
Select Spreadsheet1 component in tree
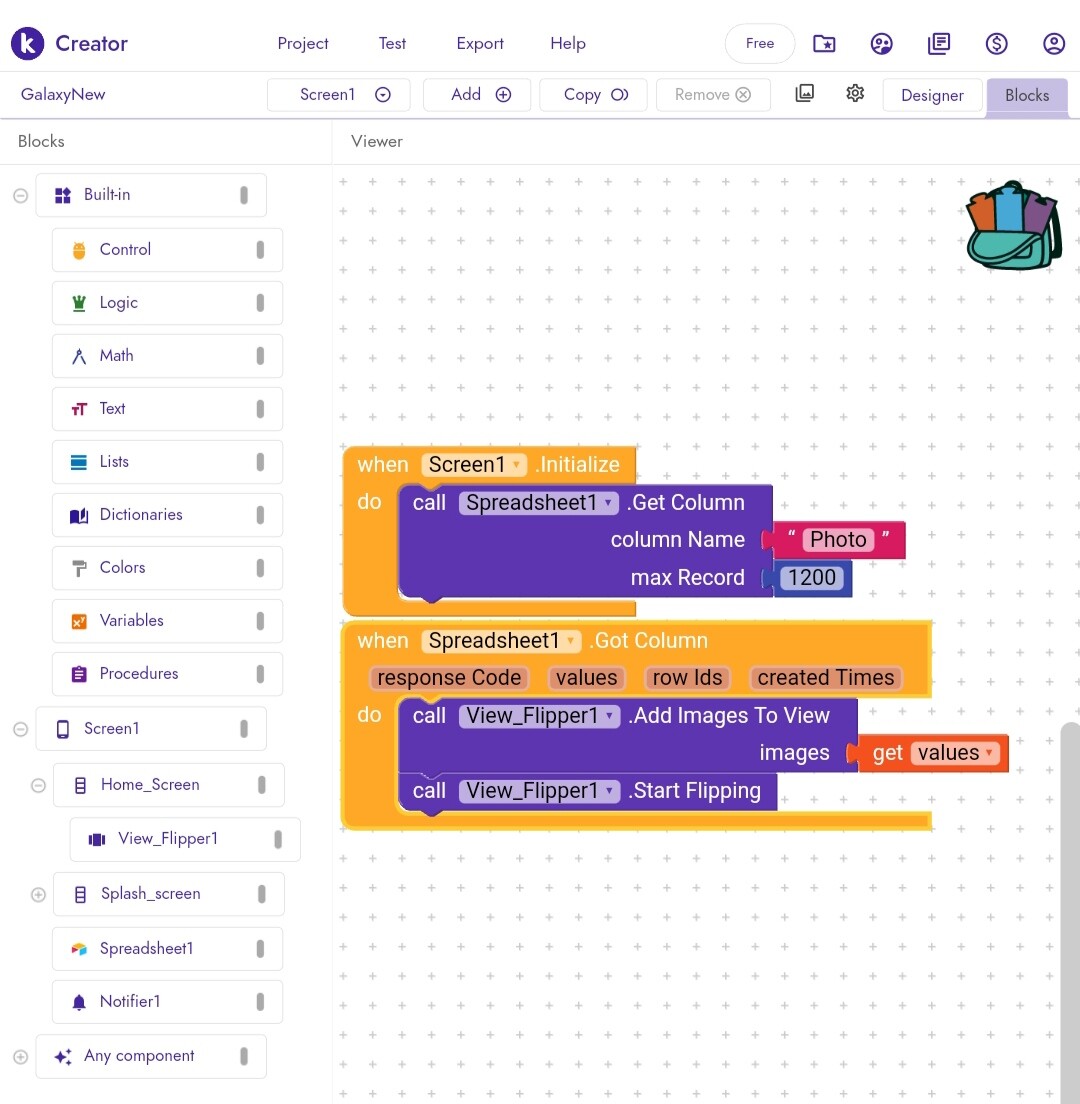[x=168, y=948]
